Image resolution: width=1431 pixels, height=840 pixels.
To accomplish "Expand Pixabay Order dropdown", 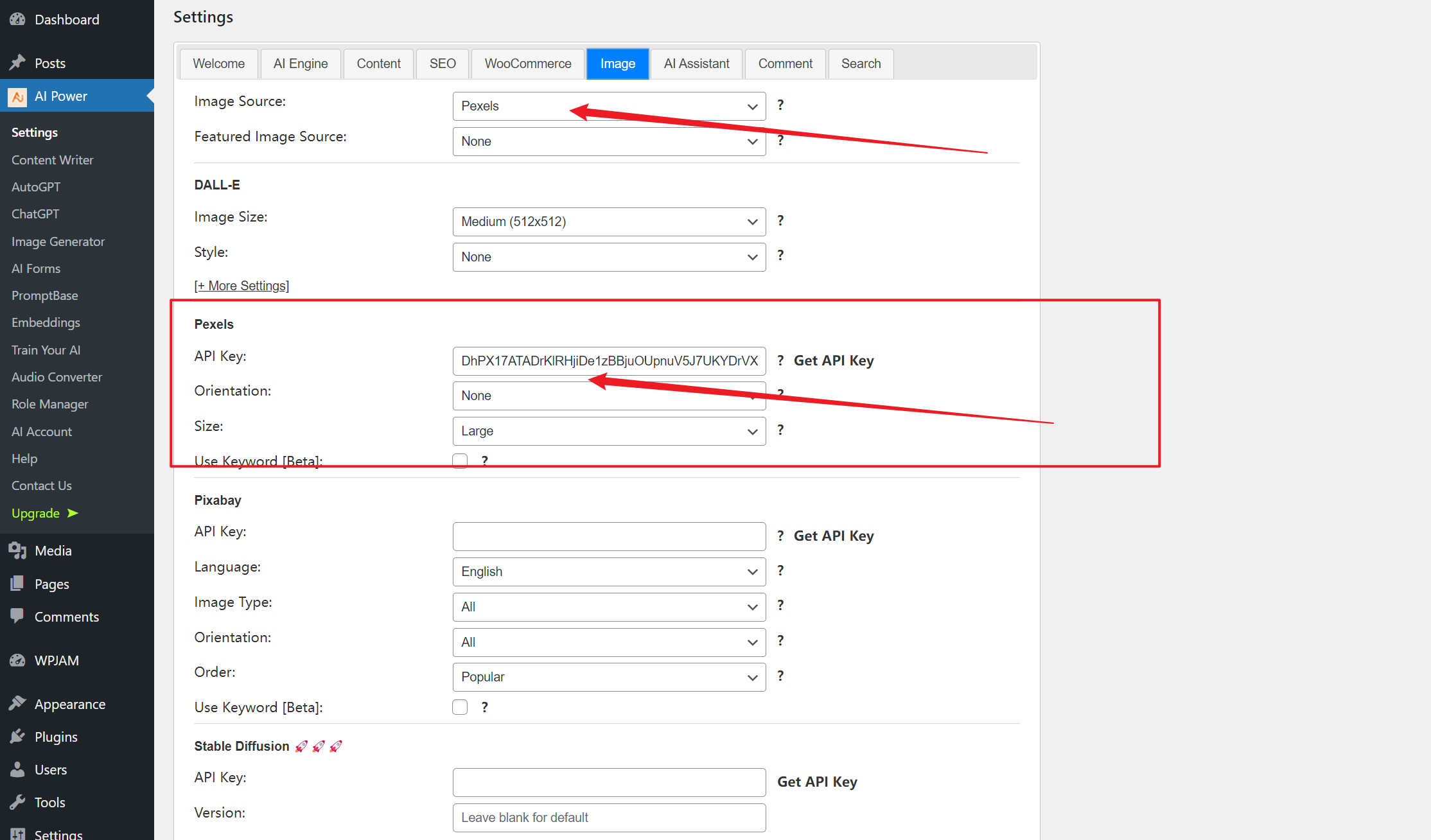I will 608,677.
